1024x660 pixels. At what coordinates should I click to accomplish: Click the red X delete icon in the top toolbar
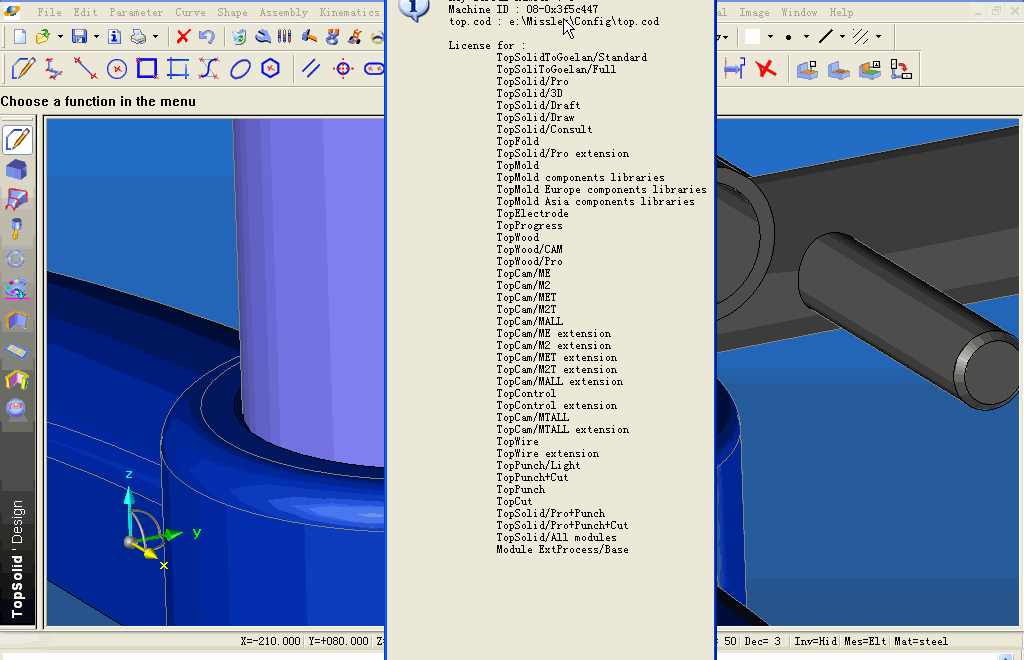184,37
